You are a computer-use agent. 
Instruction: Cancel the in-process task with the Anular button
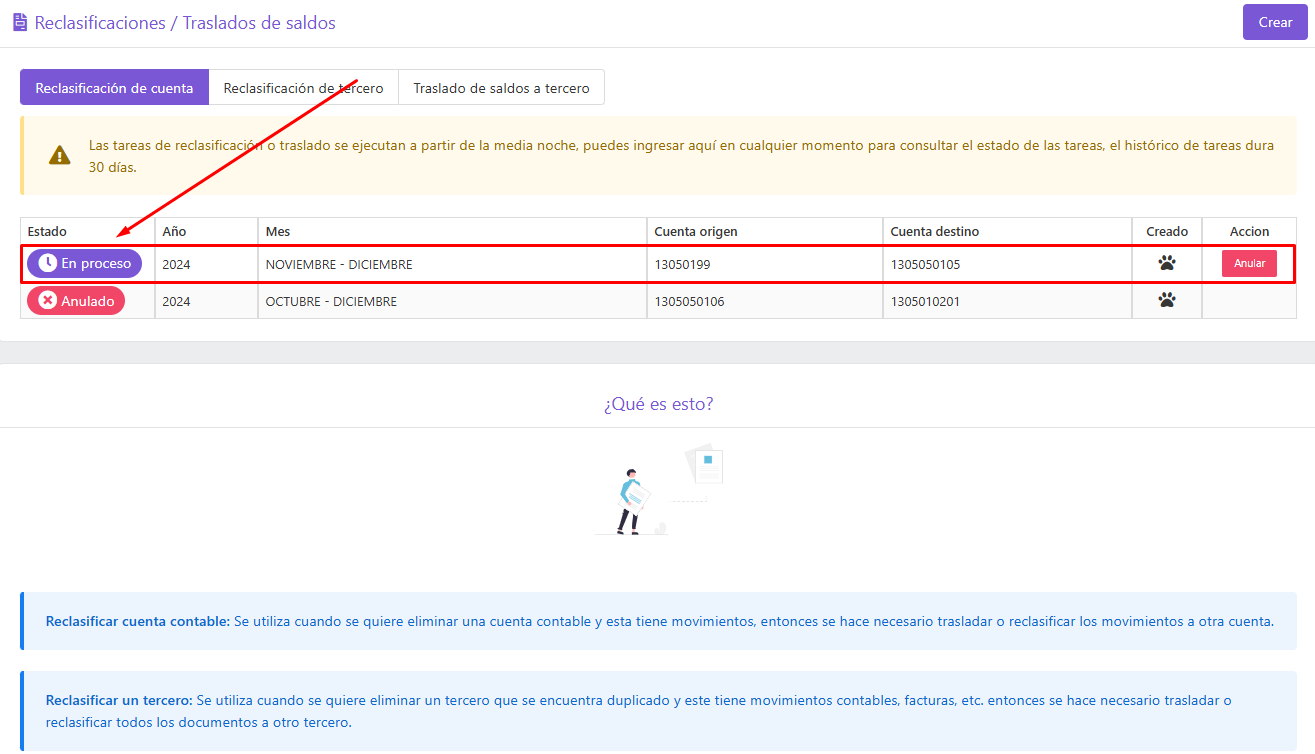1249,263
